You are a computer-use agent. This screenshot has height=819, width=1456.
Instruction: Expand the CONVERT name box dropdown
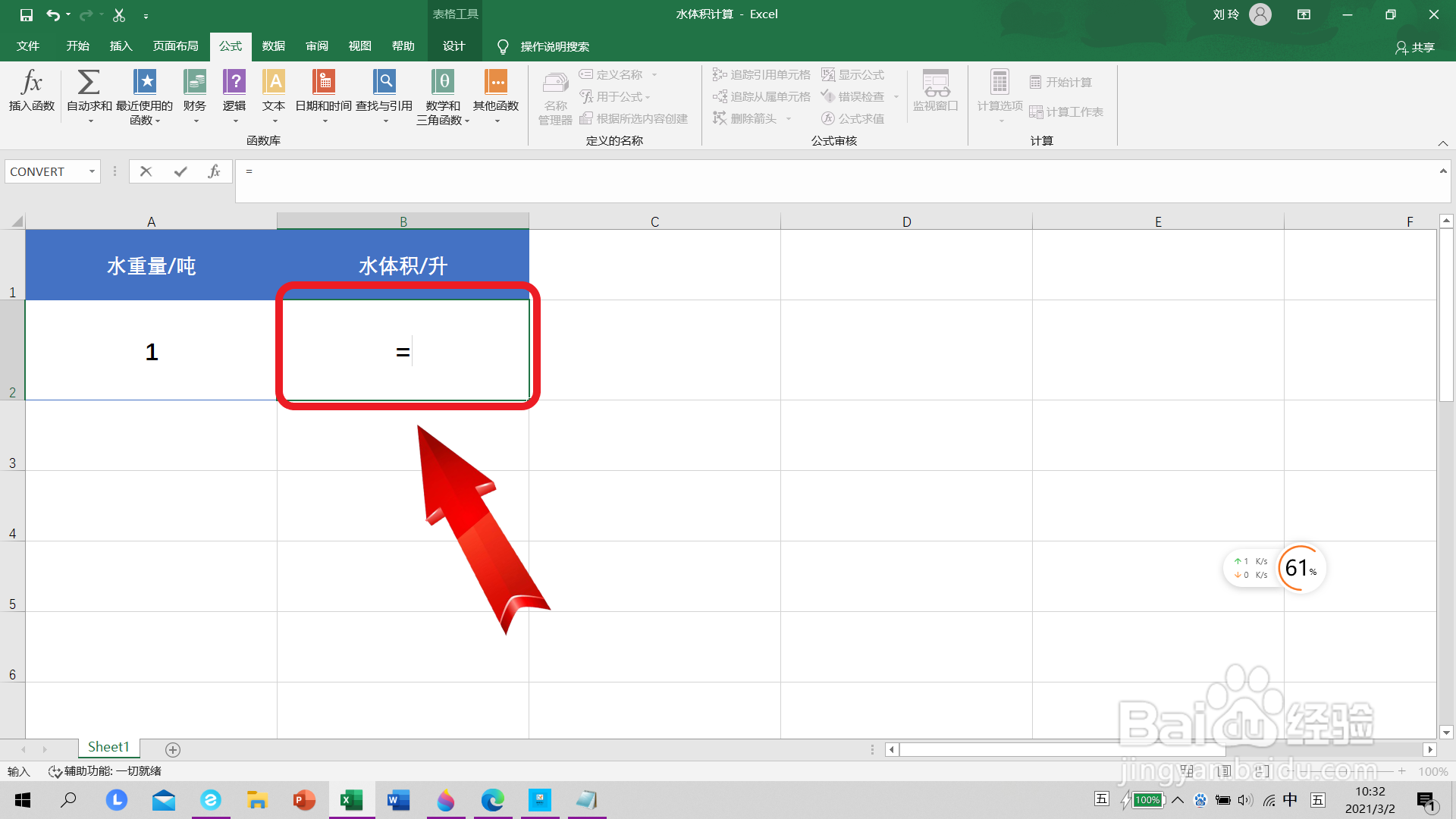tap(92, 171)
